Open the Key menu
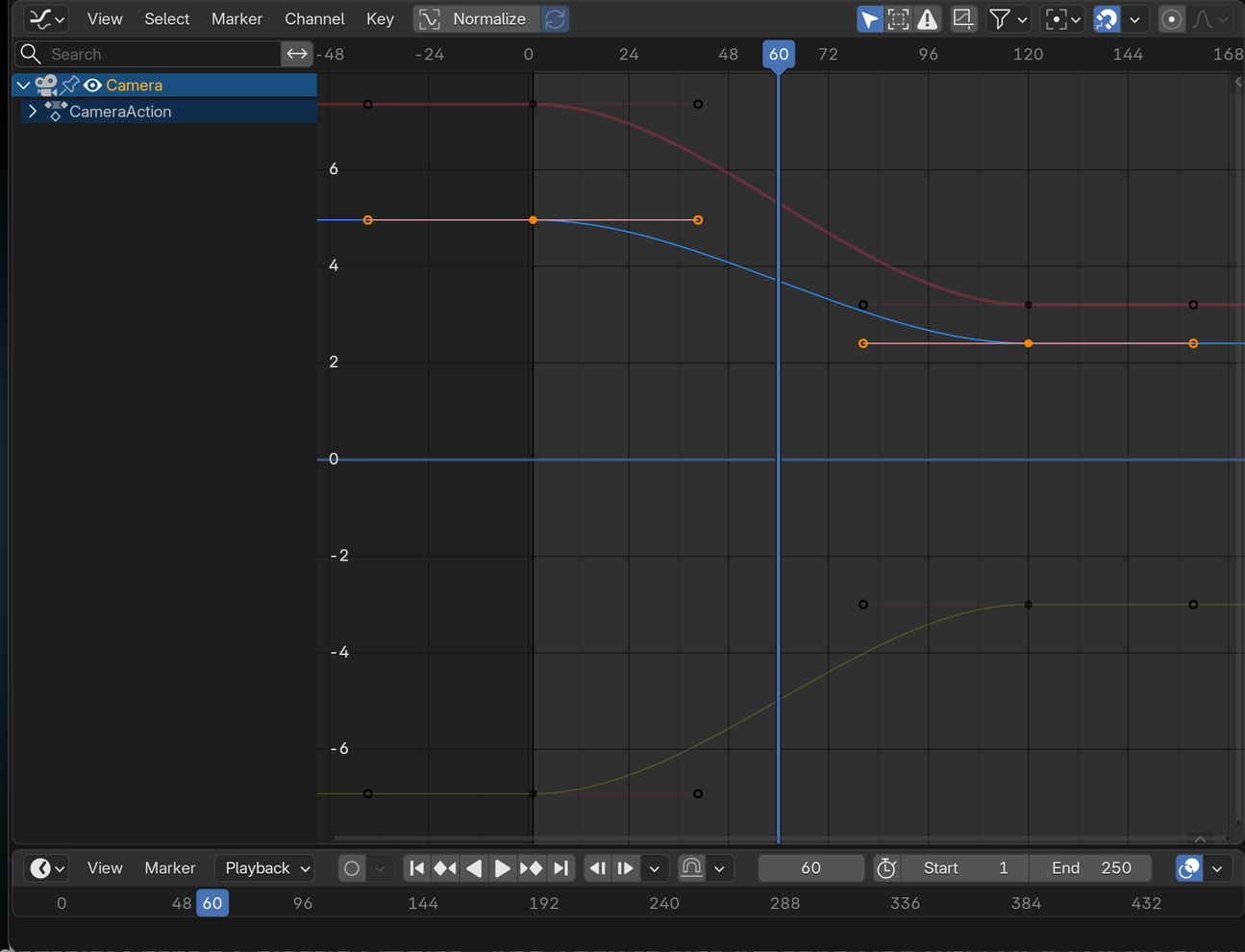Image resolution: width=1245 pixels, height=952 pixels. pos(380,18)
